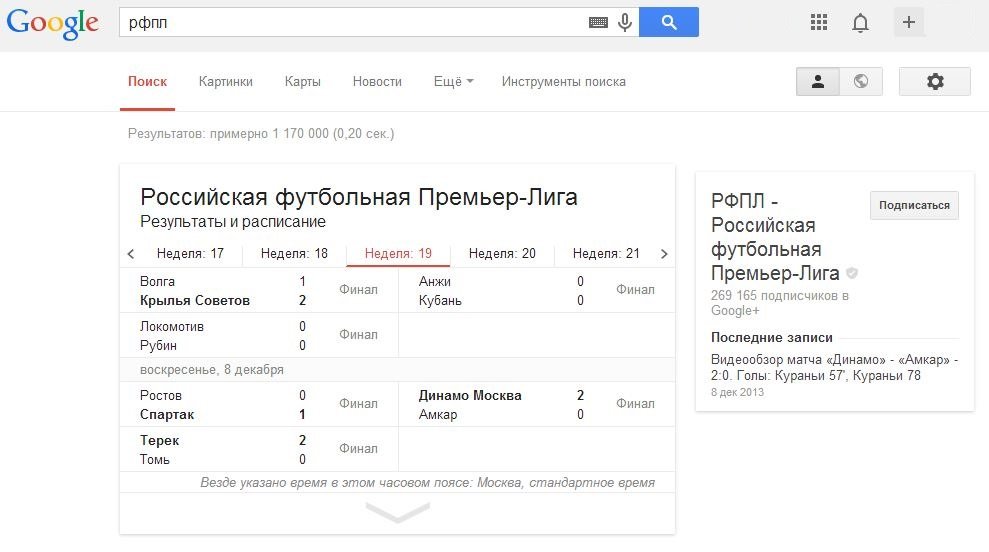This screenshot has height=552, width=989.
Task: Switch to global results globe view
Action: point(861,82)
